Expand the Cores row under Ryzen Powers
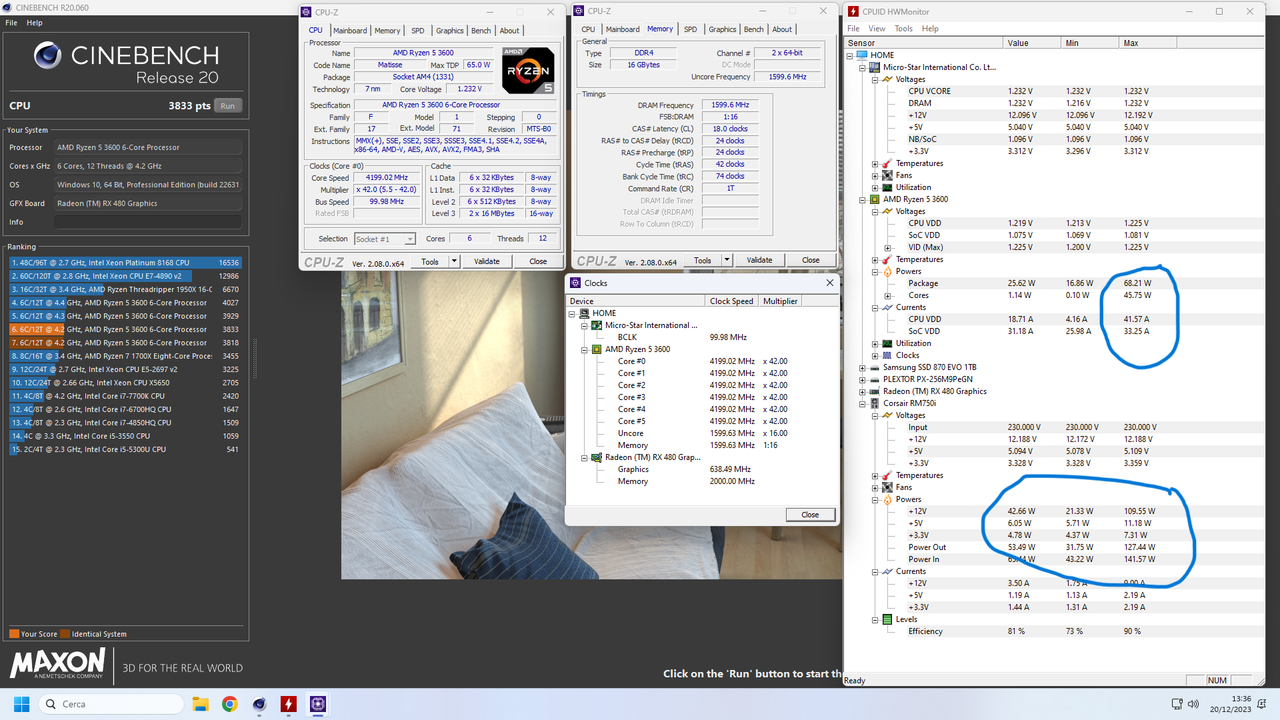 click(887, 295)
